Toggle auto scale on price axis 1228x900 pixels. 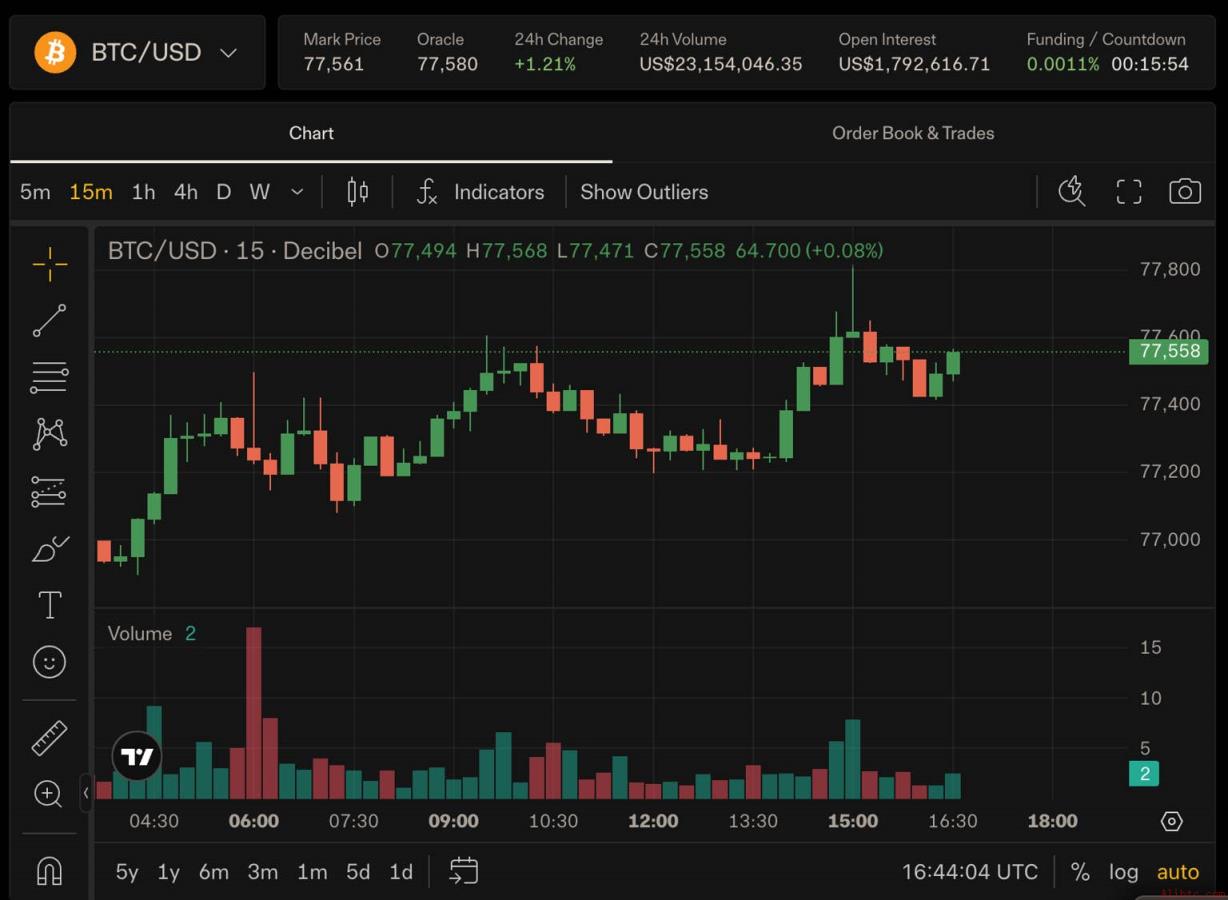[x=1178, y=872]
